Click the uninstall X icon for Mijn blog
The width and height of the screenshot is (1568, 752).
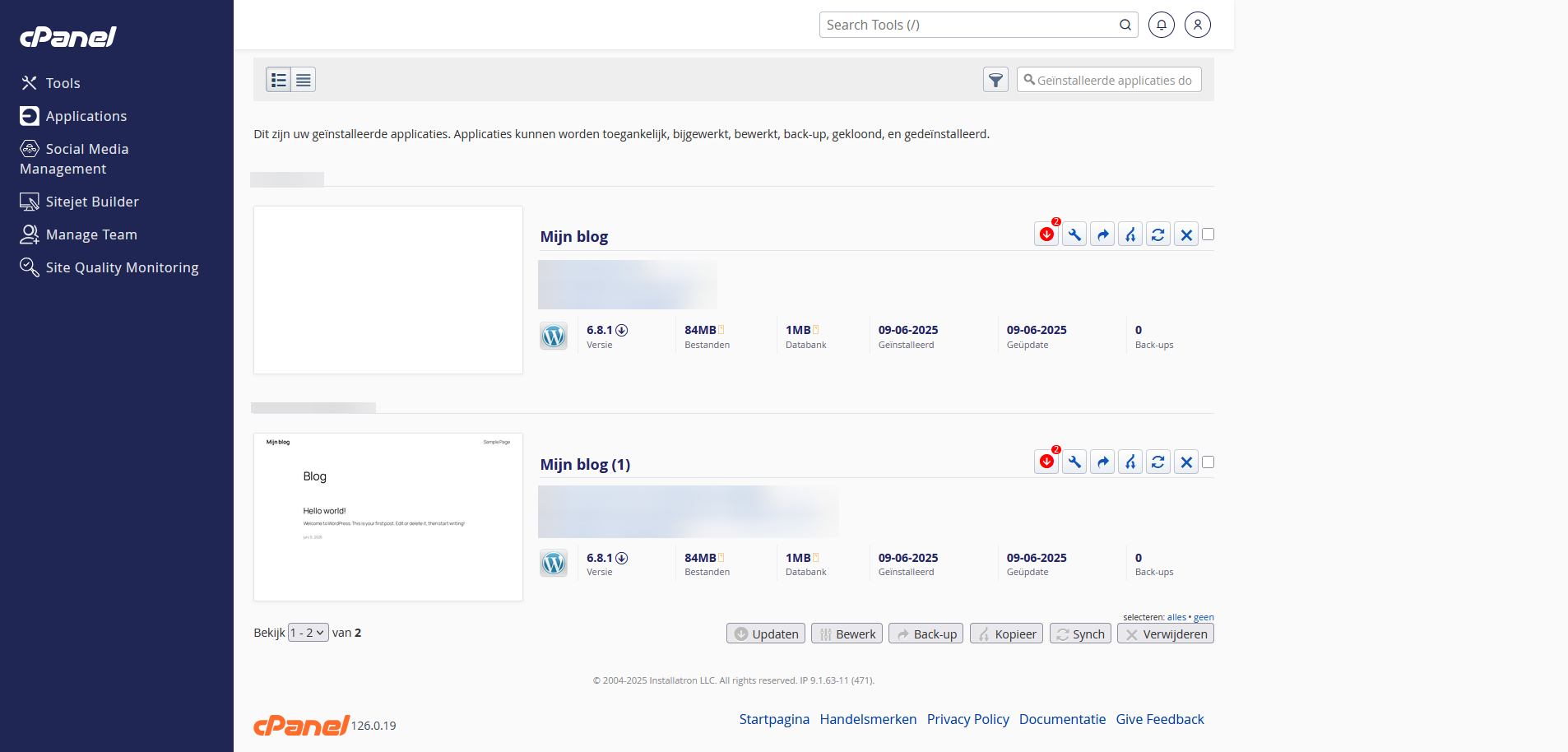(x=1186, y=235)
